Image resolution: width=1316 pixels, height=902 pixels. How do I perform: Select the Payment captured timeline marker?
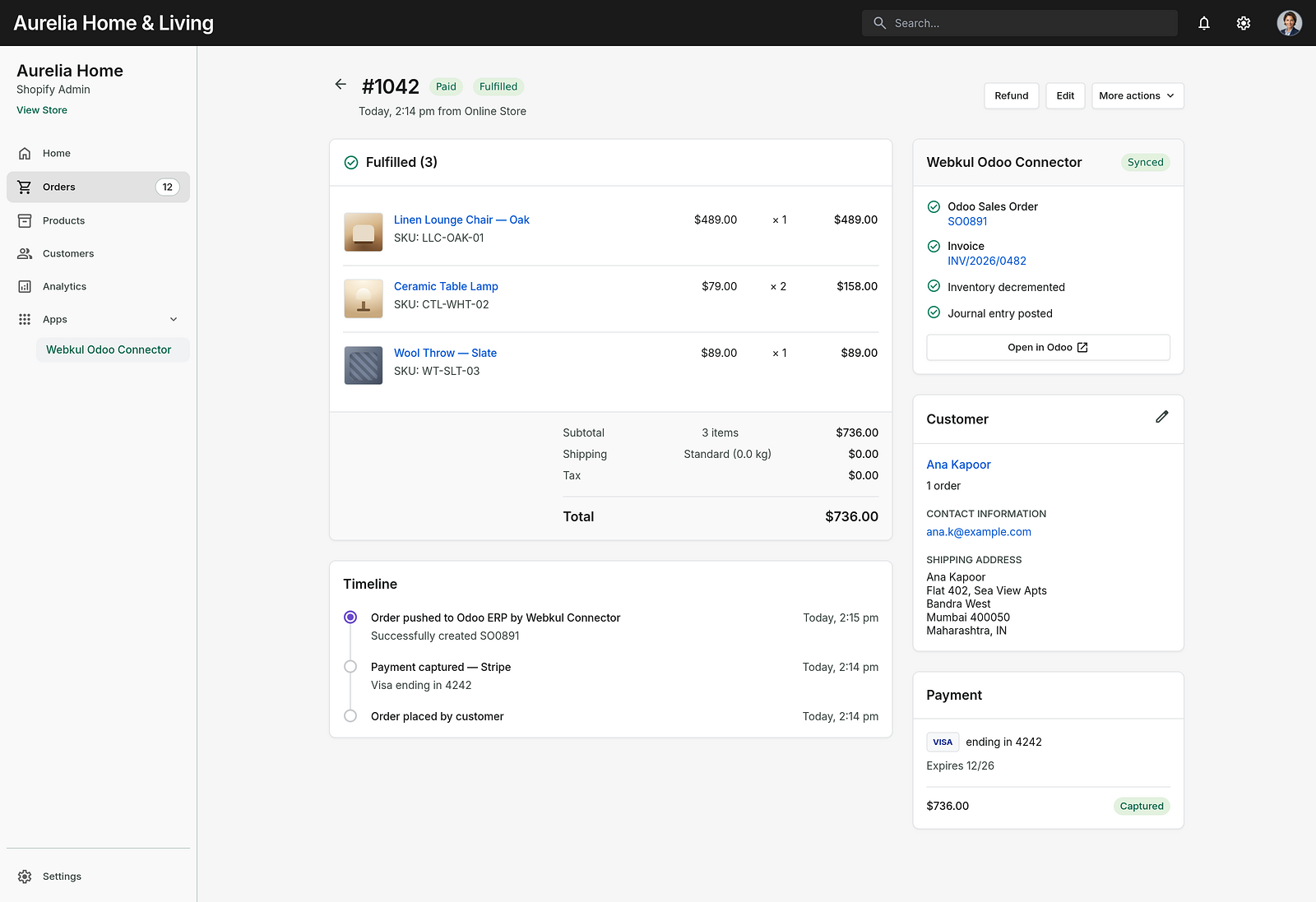point(350,666)
